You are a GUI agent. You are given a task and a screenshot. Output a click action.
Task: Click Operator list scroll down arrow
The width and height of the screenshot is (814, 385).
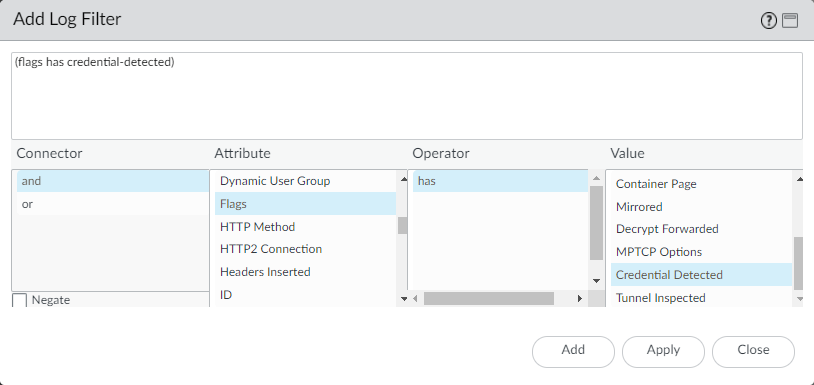coord(596,281)
